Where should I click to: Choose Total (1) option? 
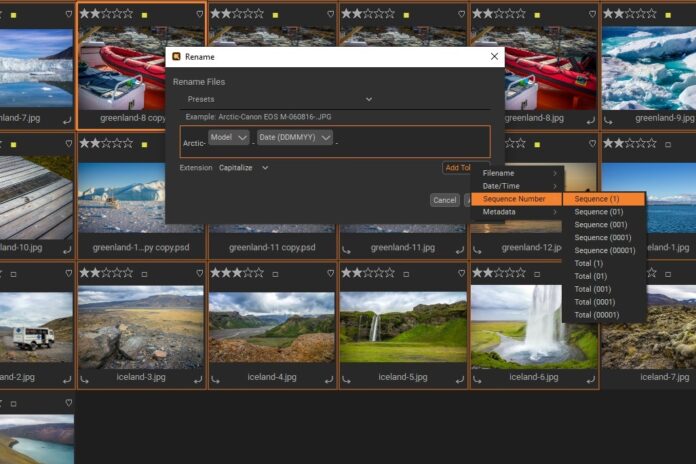click(604, 263)
